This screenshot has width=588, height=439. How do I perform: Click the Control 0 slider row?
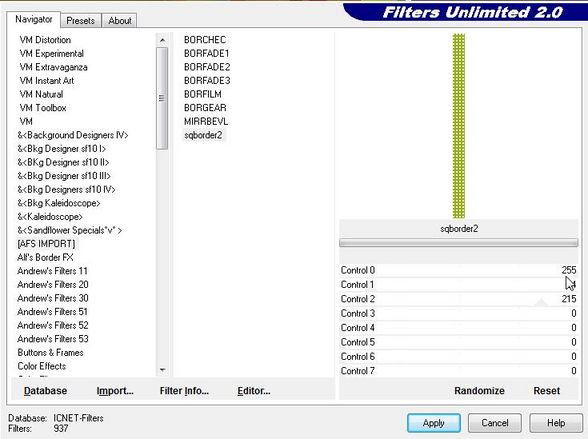point(458,270)
